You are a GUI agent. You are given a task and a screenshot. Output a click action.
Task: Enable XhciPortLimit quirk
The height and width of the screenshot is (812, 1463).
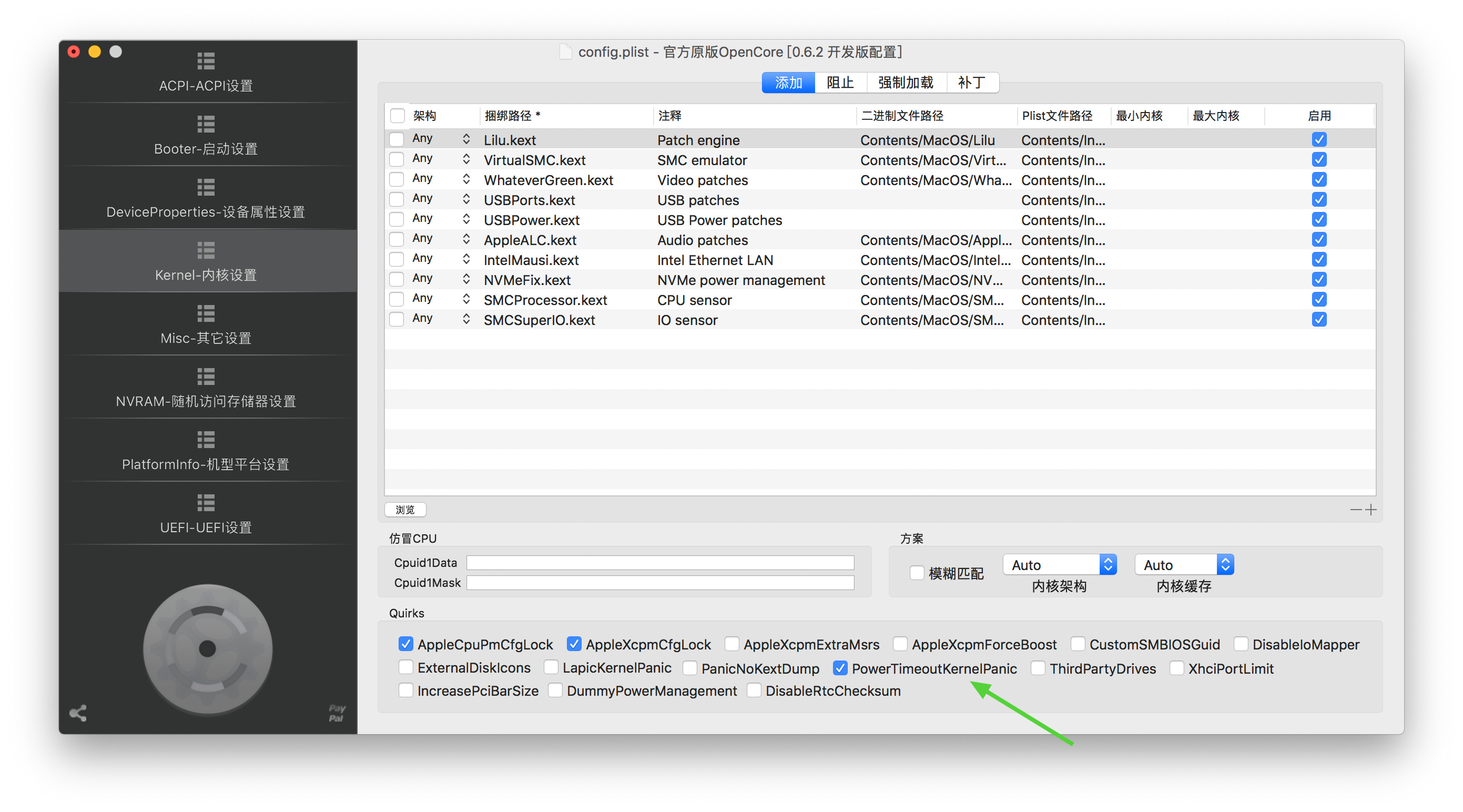(1176, 668)
